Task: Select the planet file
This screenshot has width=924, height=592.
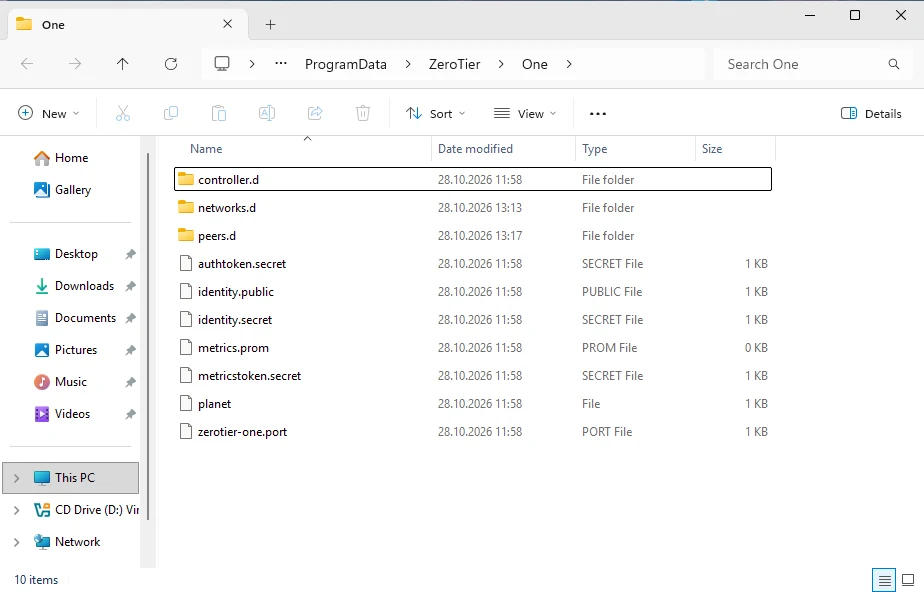Action: point(473,404)
